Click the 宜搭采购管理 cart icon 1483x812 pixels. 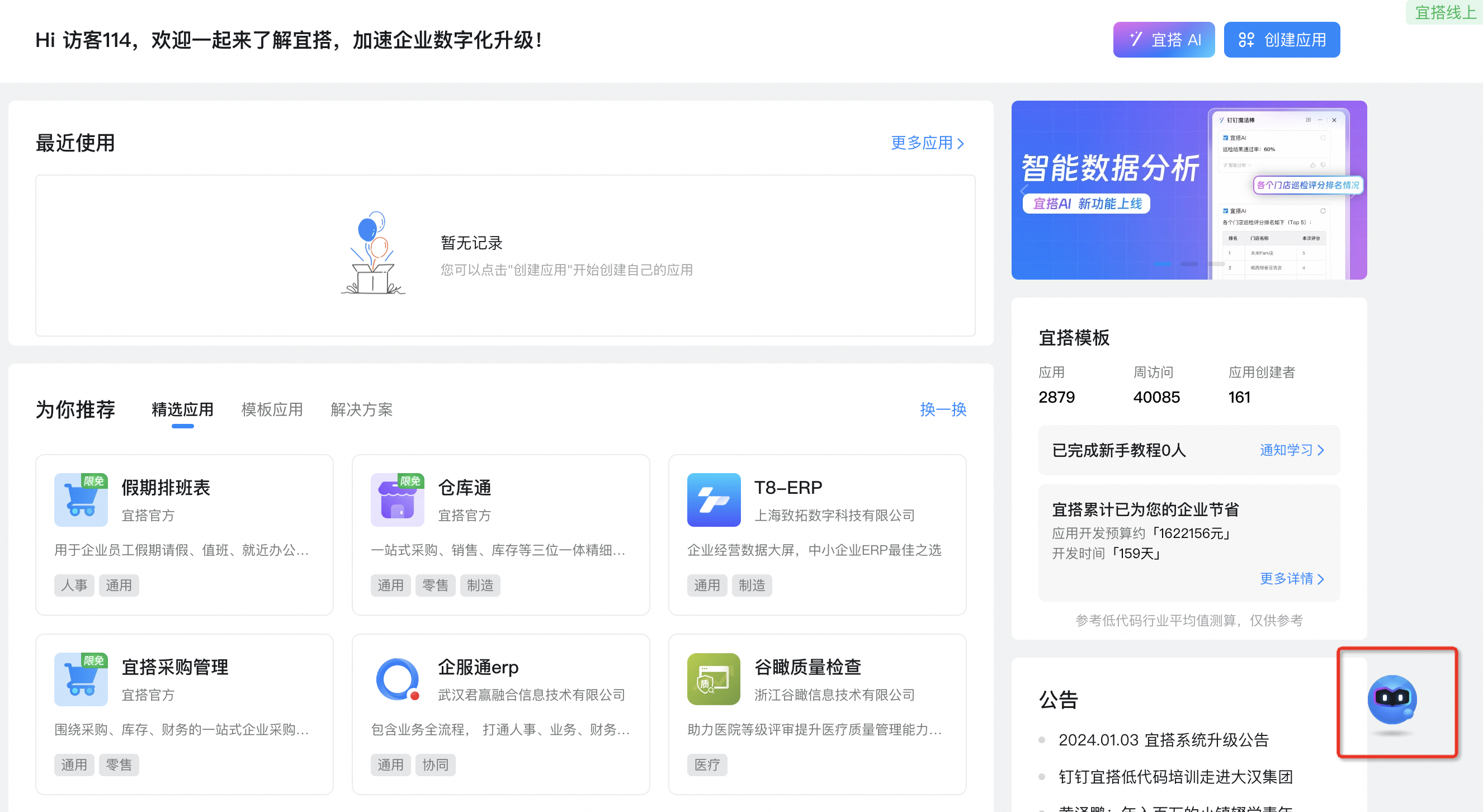pos(81,679)
